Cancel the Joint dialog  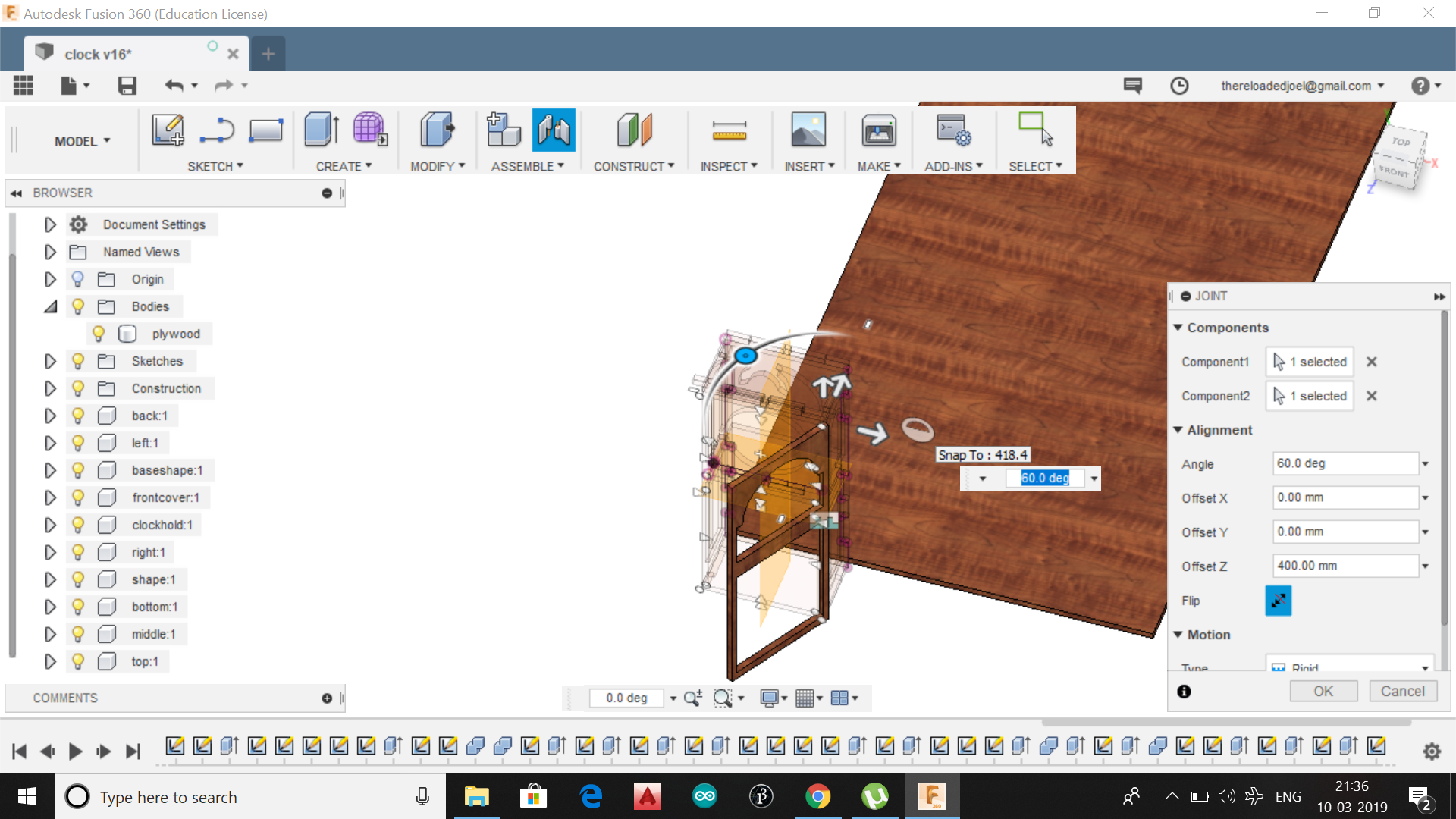(1402, 691)
